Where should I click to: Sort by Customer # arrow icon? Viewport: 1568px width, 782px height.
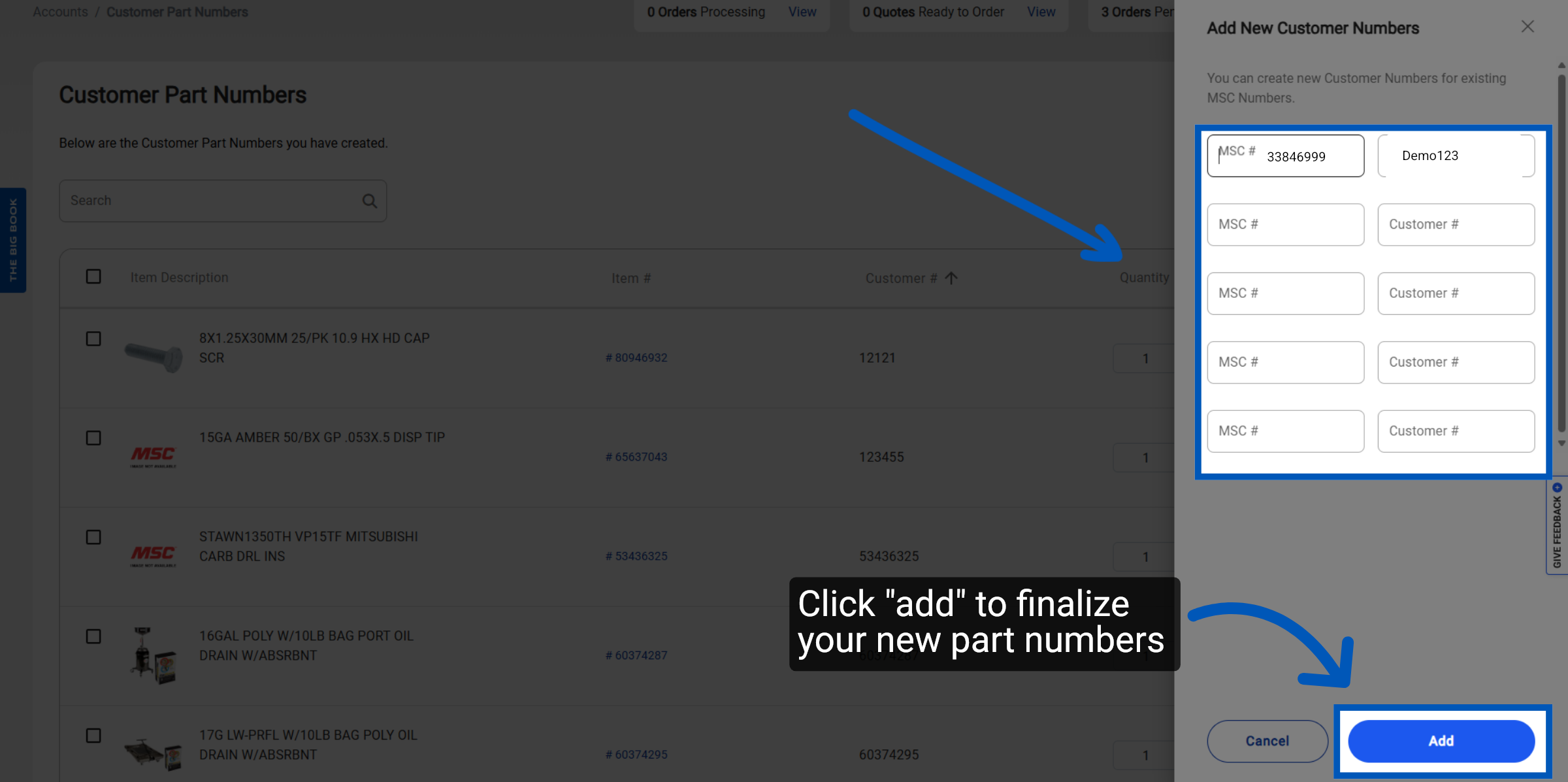(951, 278)
